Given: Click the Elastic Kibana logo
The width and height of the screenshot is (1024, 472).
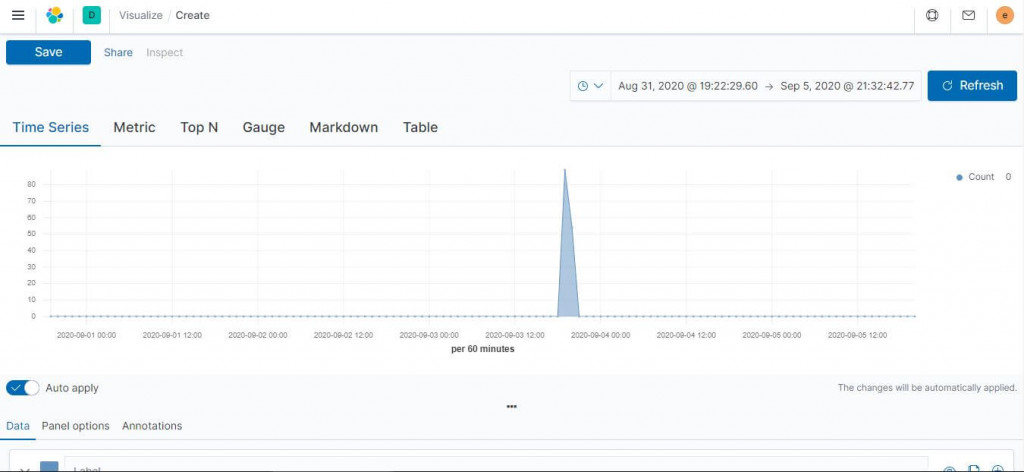Looking at the screenshot, I should (x=55, y=15).
